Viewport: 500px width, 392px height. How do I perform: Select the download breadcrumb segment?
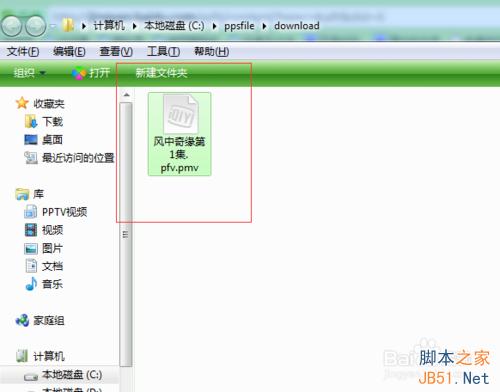(x=297, y=26)
